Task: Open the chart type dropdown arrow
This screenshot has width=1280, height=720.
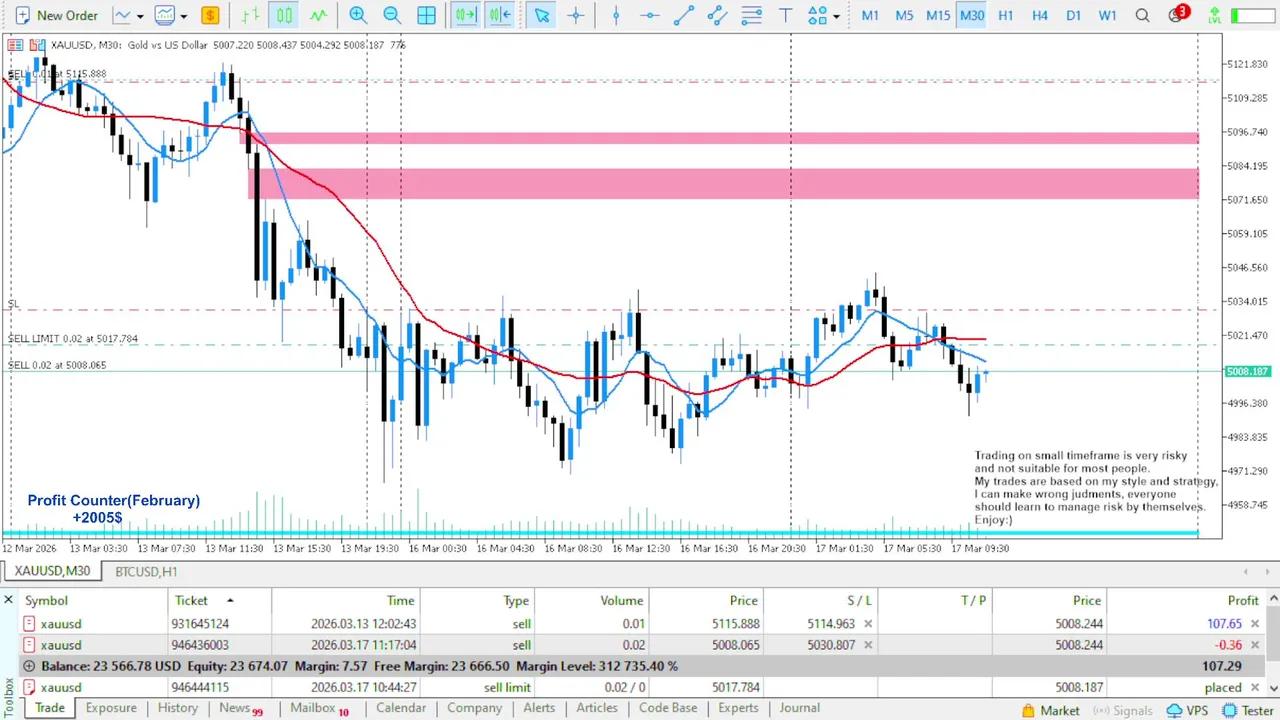Action: coord(139,16)
